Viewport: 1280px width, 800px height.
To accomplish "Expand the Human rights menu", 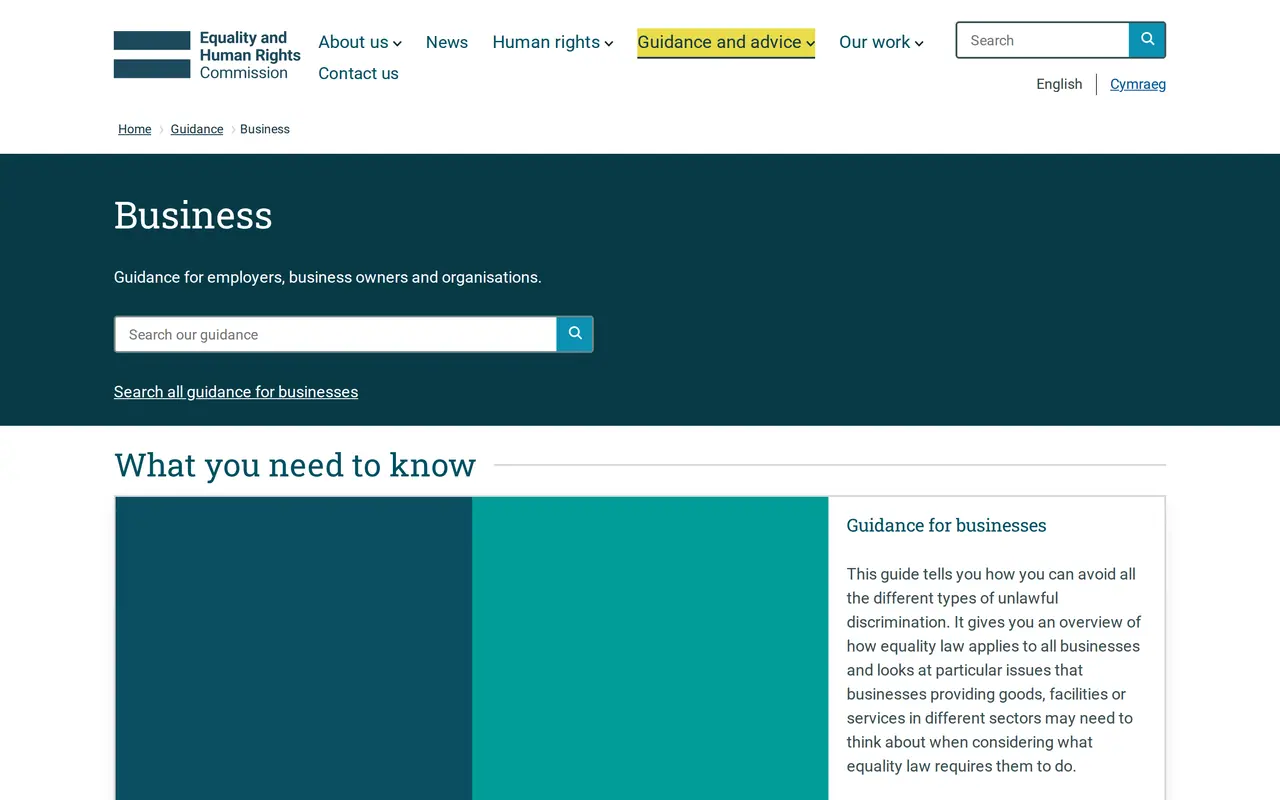I will [x=553, y=42].
